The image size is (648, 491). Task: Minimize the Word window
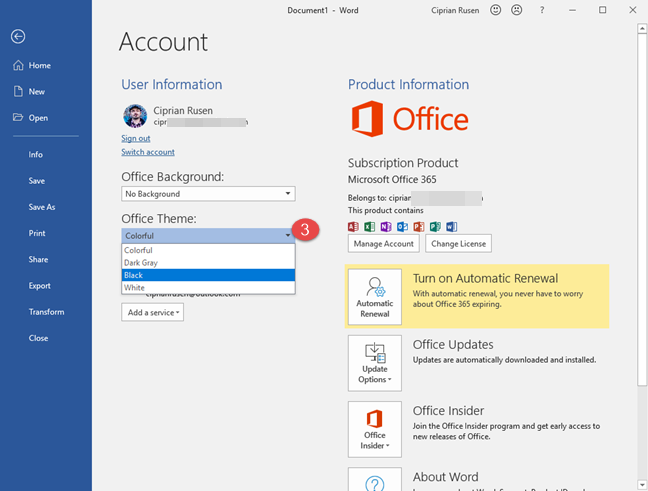click(x=572, y=10)
